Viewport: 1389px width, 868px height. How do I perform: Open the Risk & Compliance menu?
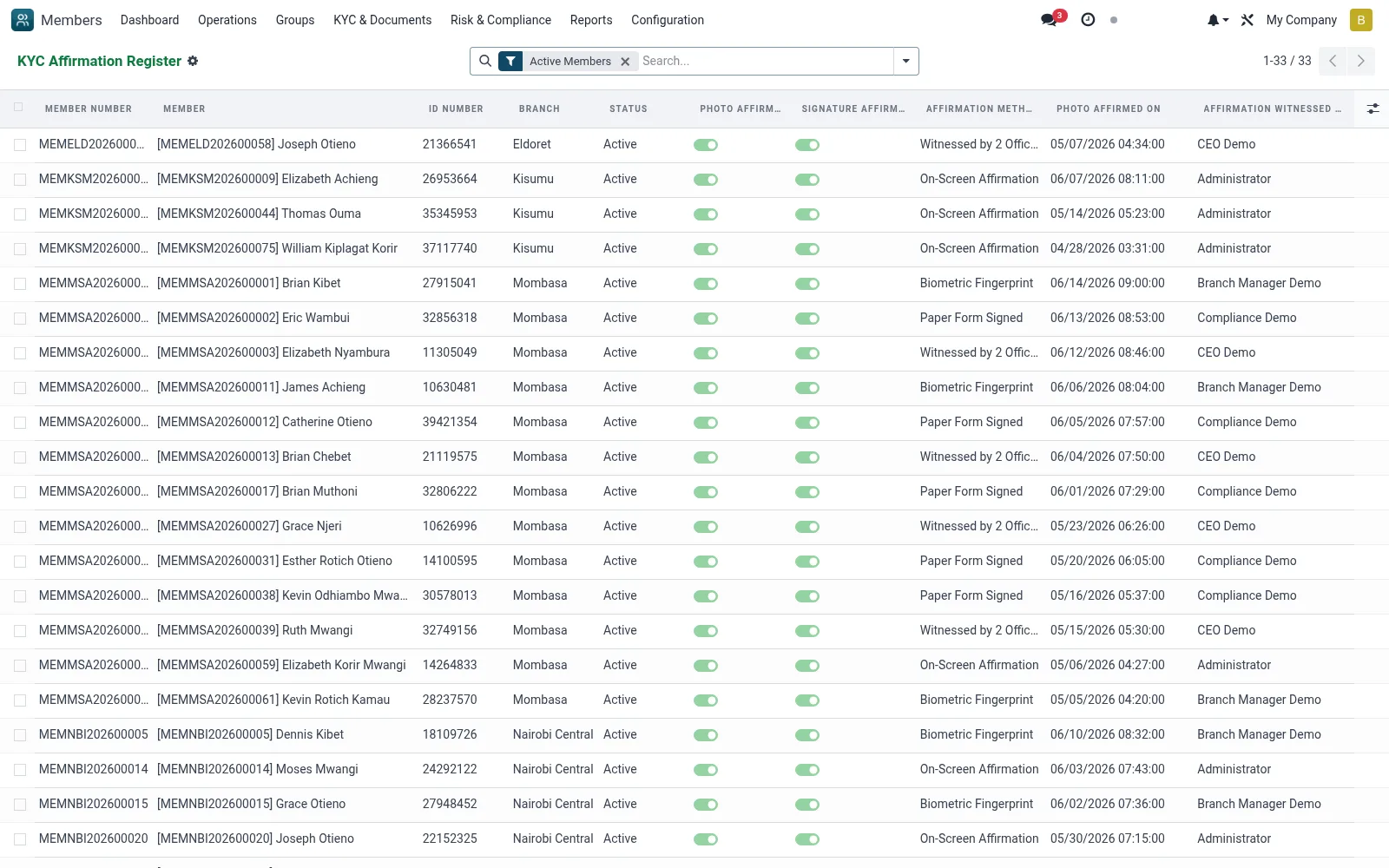[501, 20]
